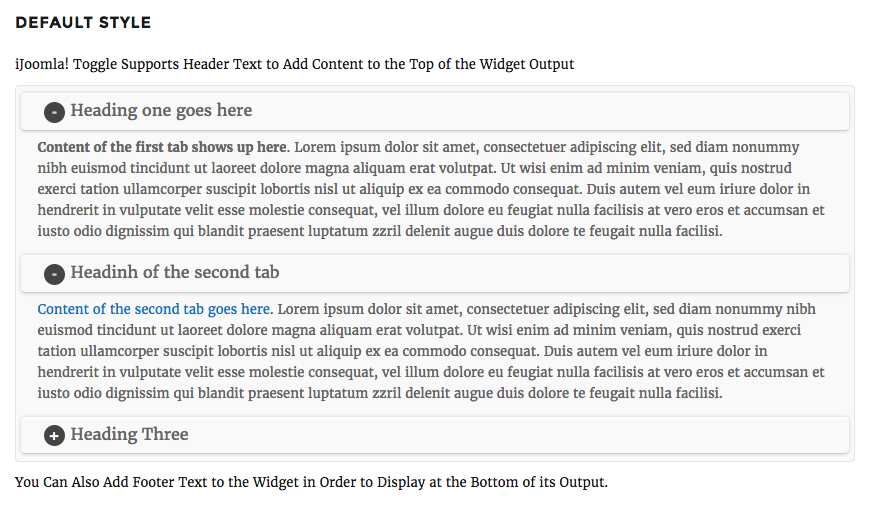
Task: Toggle the 'Headinh of the second tab' title
Action: pos(174,272)
